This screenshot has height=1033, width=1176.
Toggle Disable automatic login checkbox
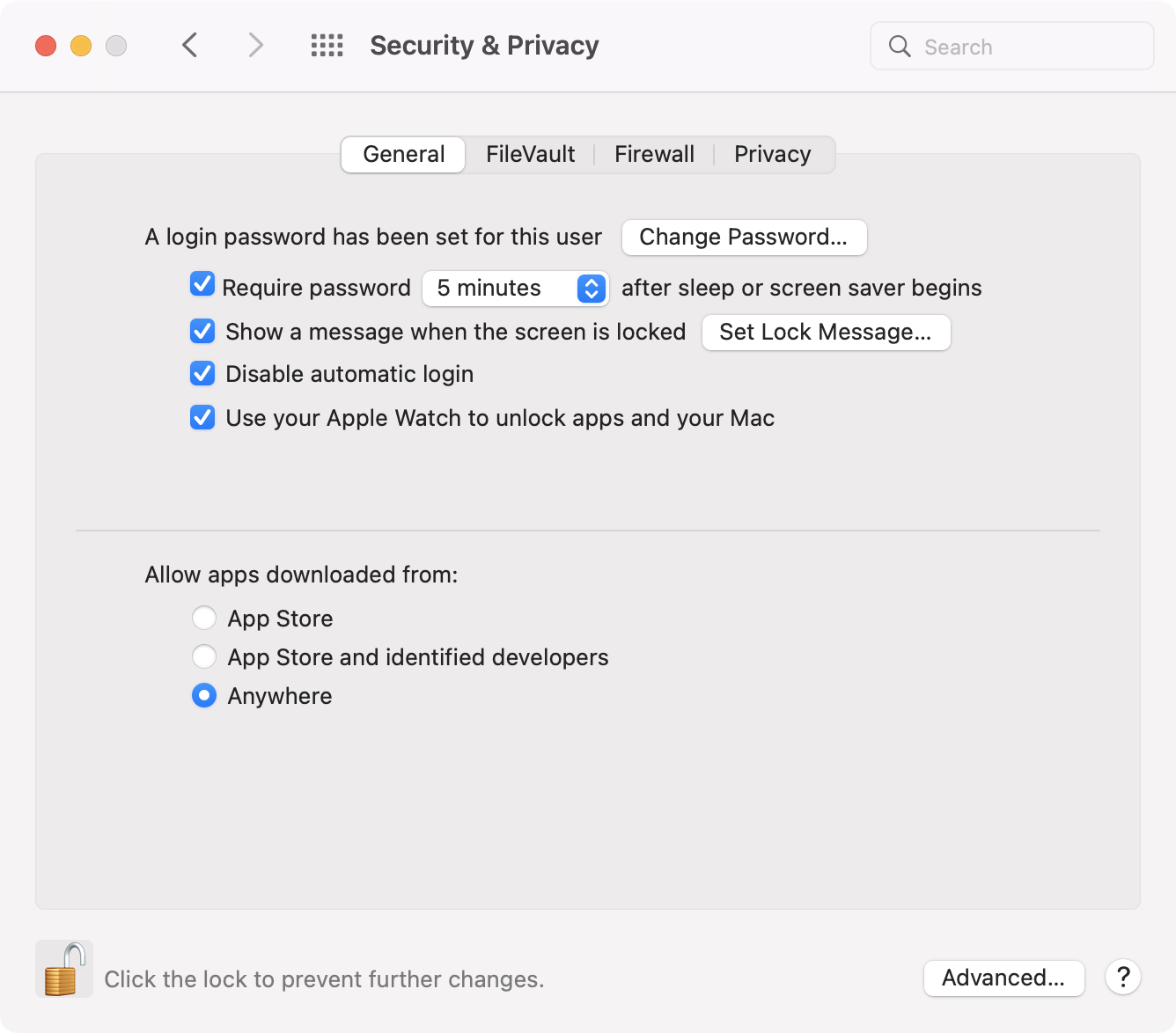[202, 374]
